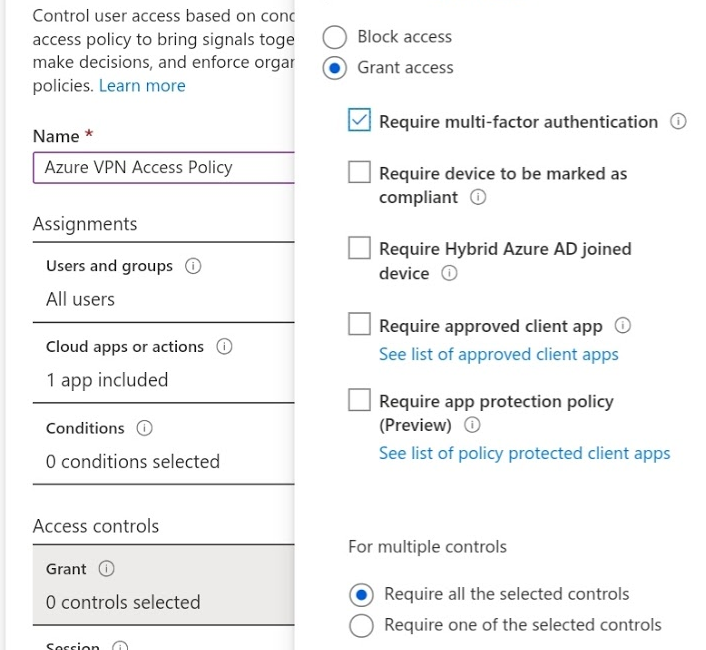Image resolution: width=706 pixels, height=650 pixels.
Task: Open the All users assignment setting
Action: tap(80, 299)
